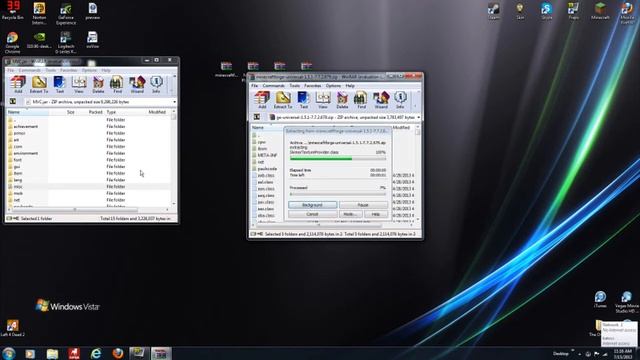Screen dimensions: 640x360
Task: Select GeForce Experience desktop icon
Action: point(66,13)
